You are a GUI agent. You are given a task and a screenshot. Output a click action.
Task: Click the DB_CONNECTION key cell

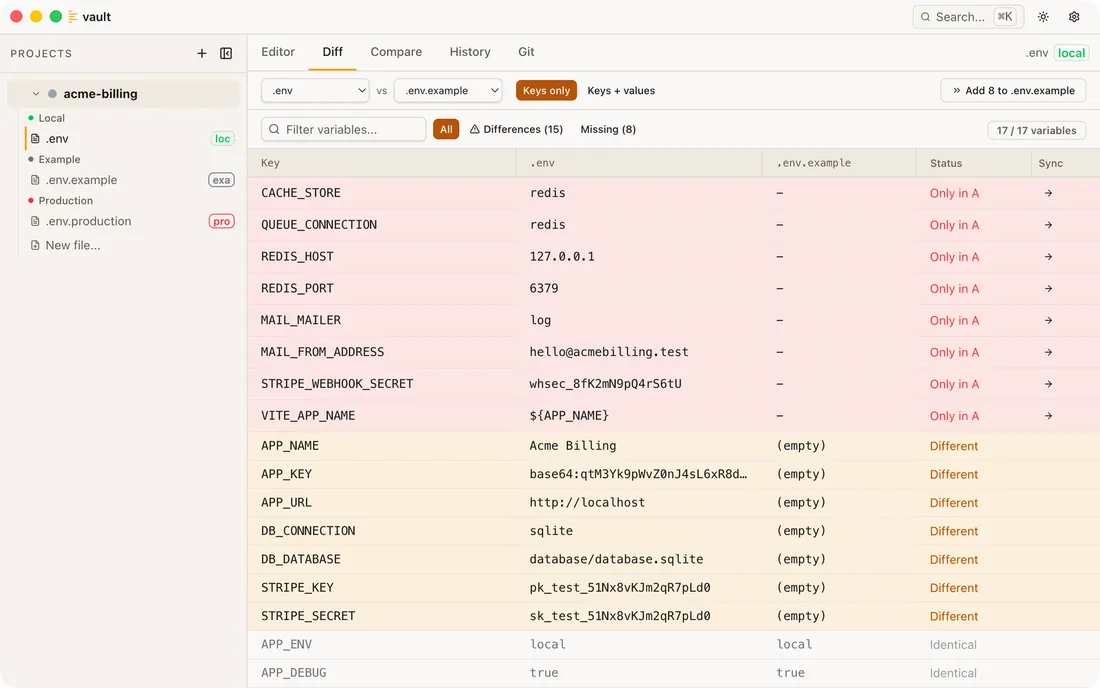point(308,531)
